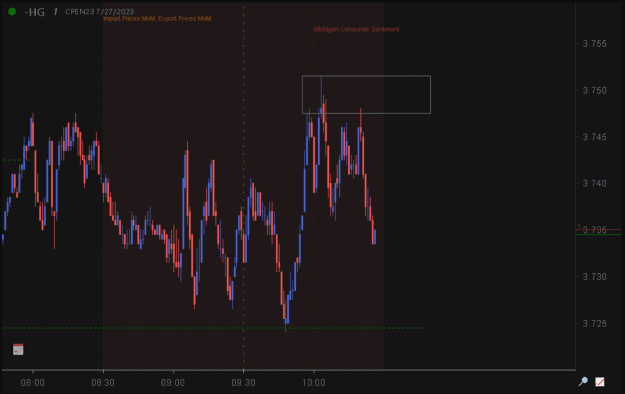This screenshot has width=625, height=394.
Task: Click the green status dot beside -HG
Action: (12, 12)
